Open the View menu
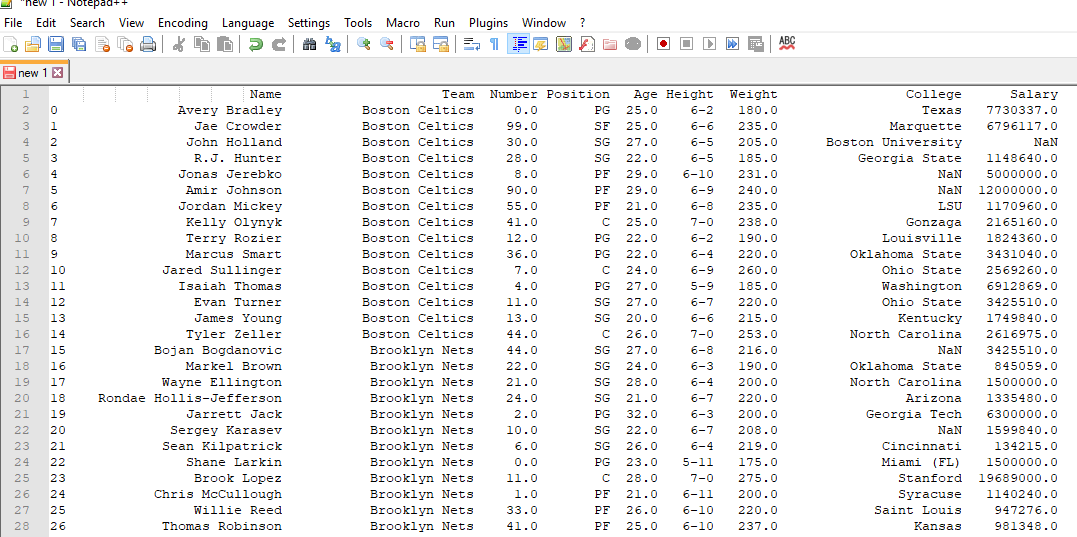 pos(131,23)
